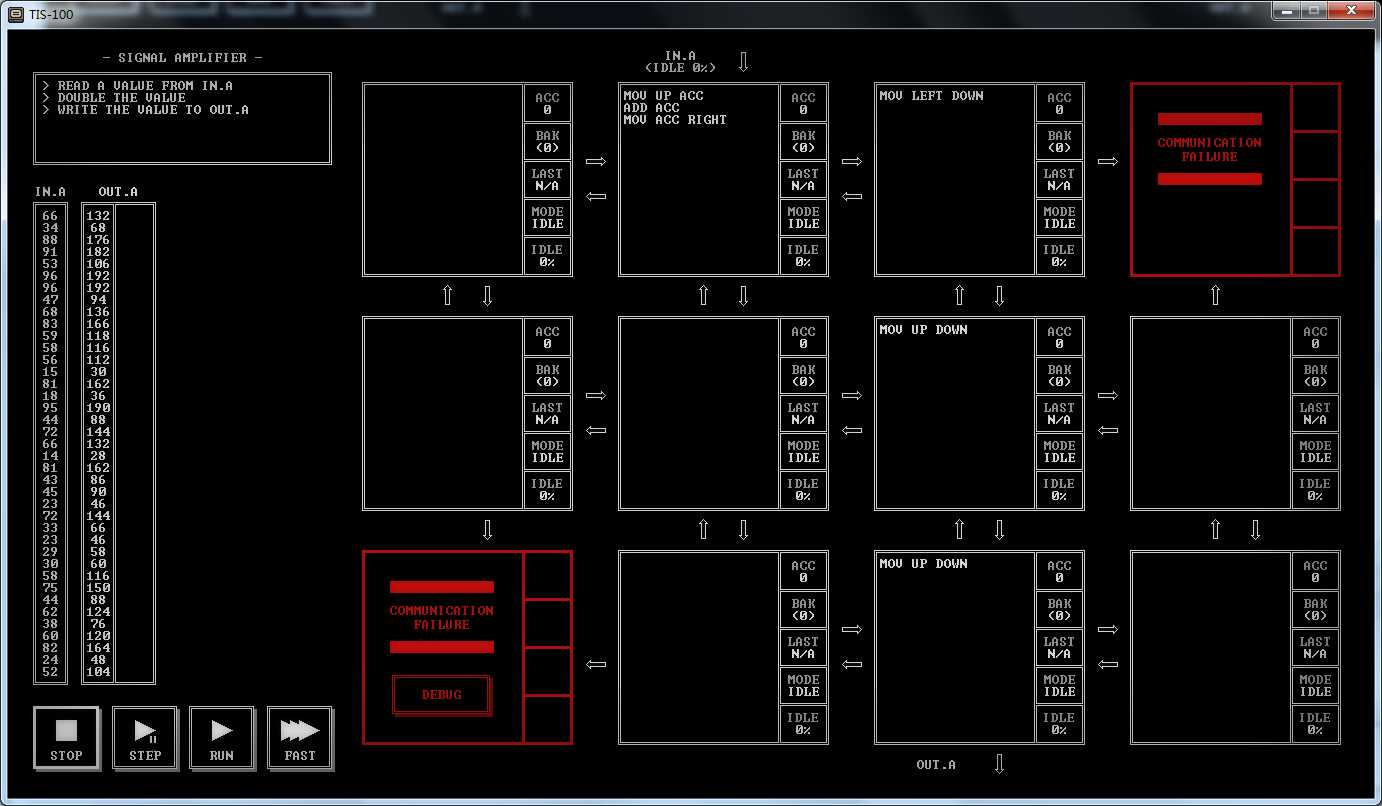Click the OUT.A list value 104

coord(98,672)
